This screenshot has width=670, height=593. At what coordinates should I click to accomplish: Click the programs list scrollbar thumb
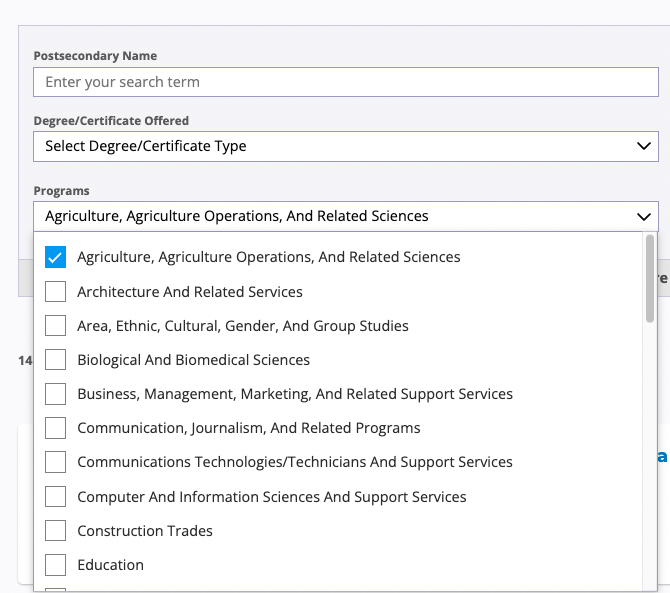click(x=650, y=279)
